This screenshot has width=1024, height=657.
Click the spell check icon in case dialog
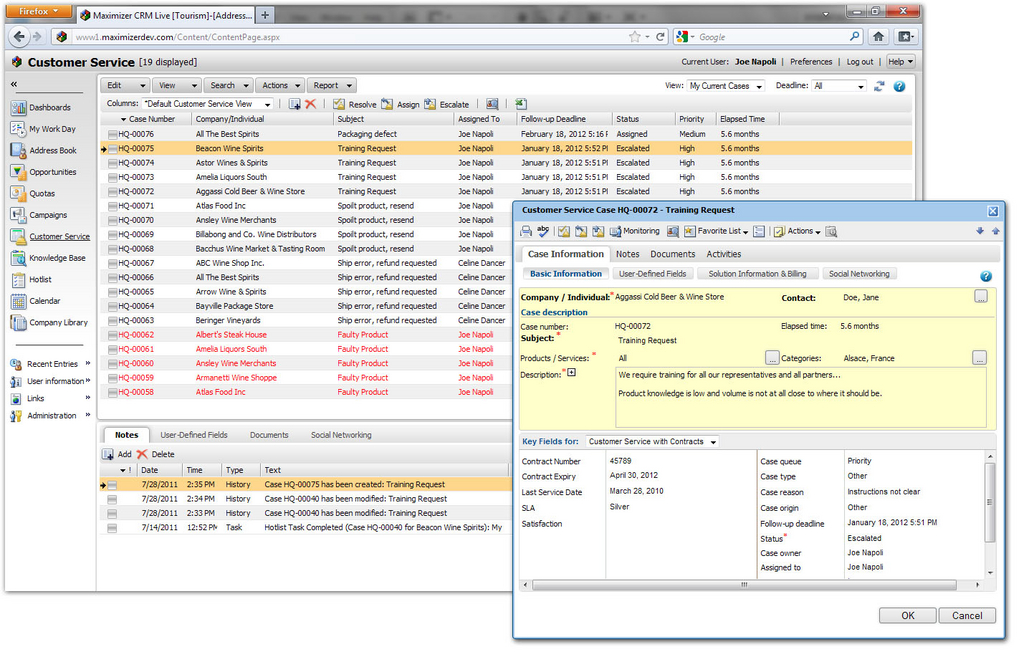543,232
